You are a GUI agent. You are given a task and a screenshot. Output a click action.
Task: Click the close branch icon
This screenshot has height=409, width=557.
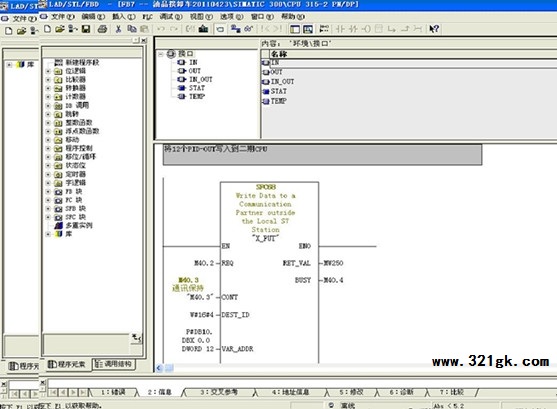405,29
